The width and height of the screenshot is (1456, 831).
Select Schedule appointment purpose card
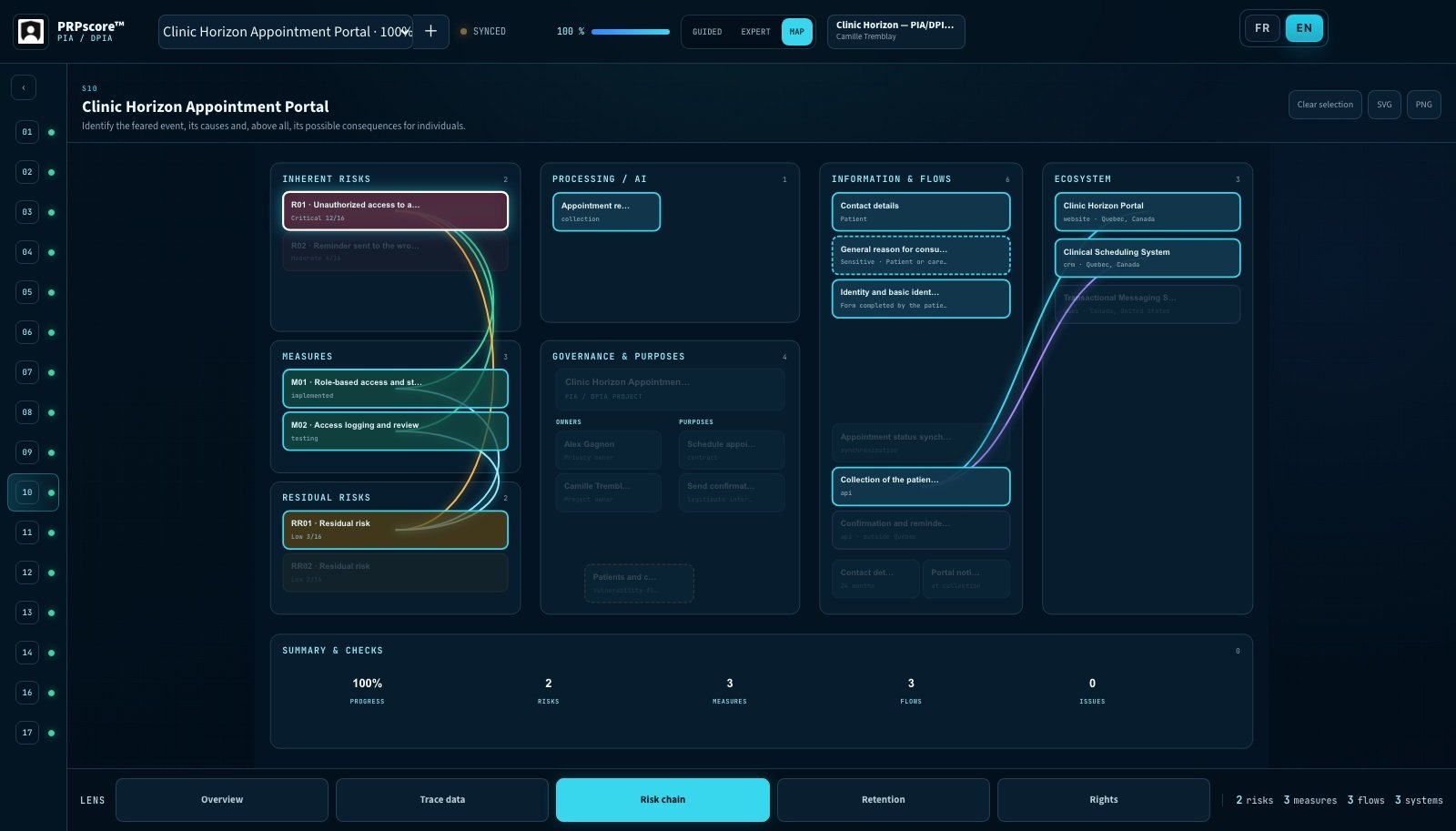[732, 450]
